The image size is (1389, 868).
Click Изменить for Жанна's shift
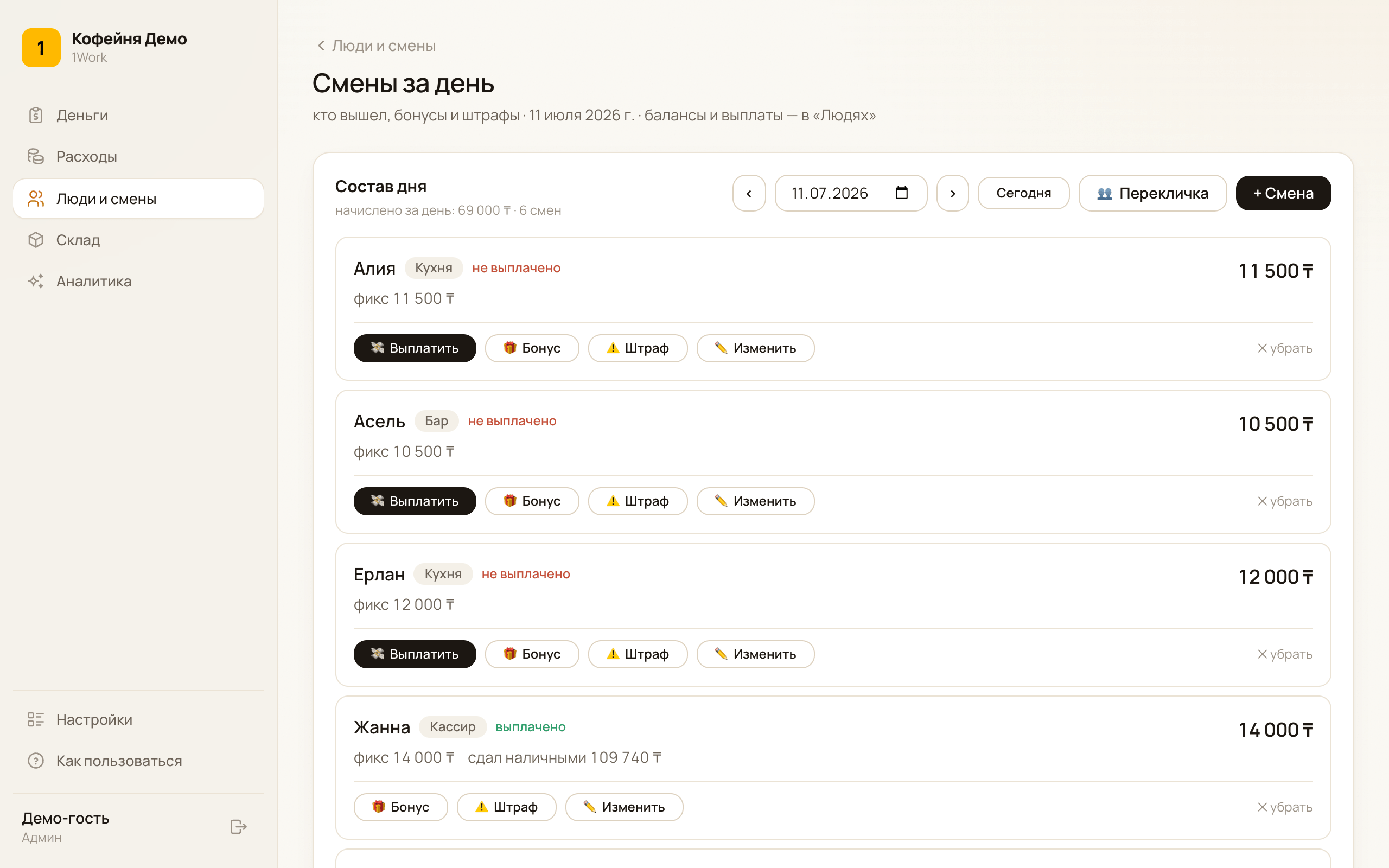pyautogui.click(x=625, y=807)
